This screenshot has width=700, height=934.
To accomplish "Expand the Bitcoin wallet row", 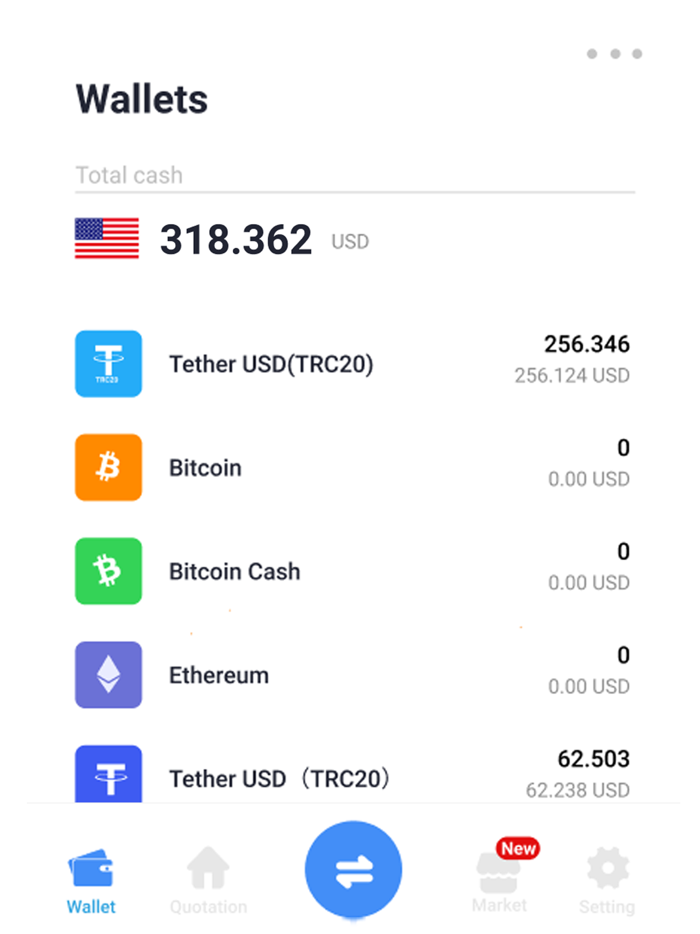I will (x=350, y=467).
